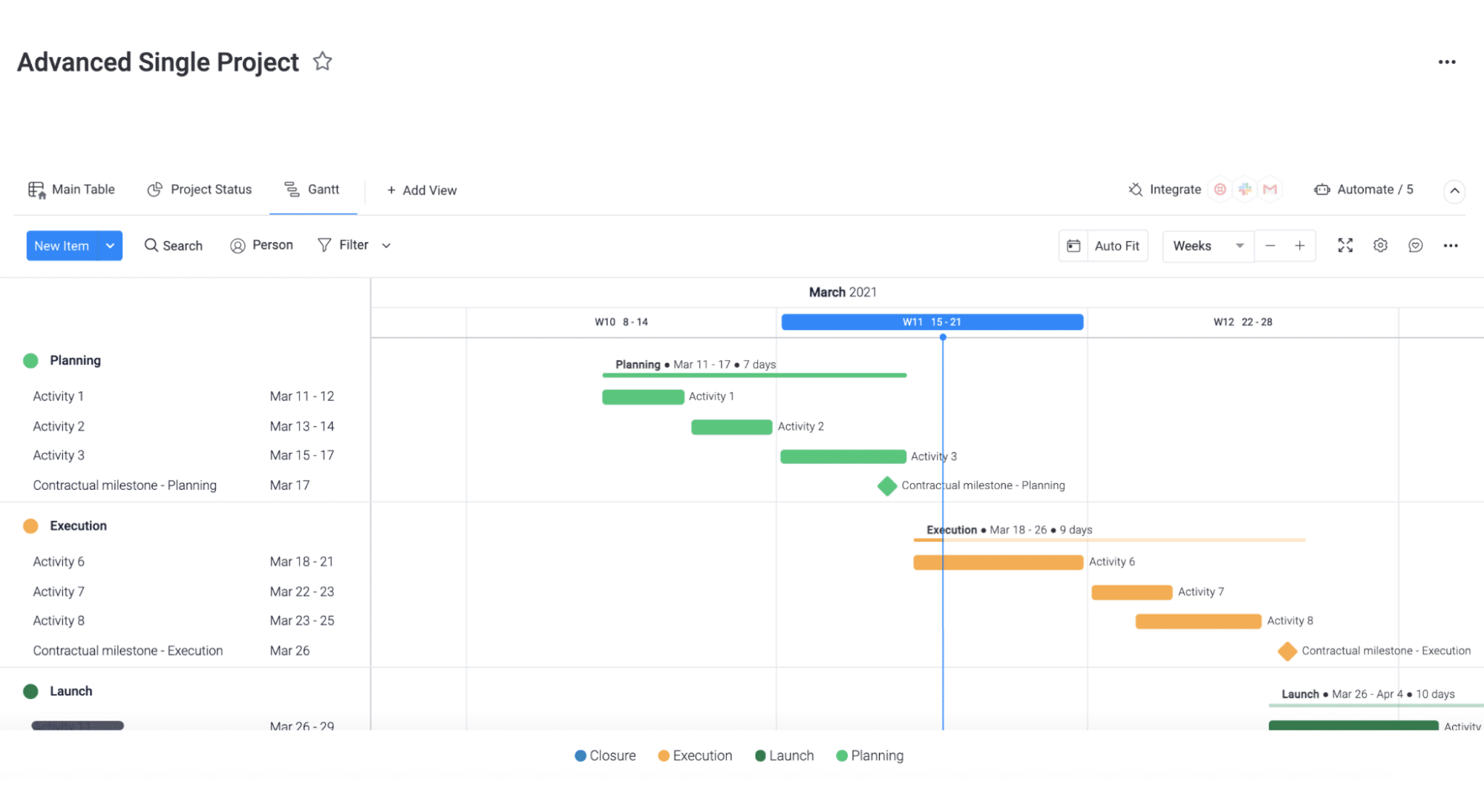Zoom in timeline with plus button
The image size is (1484, 812).
pos(1300,246)
